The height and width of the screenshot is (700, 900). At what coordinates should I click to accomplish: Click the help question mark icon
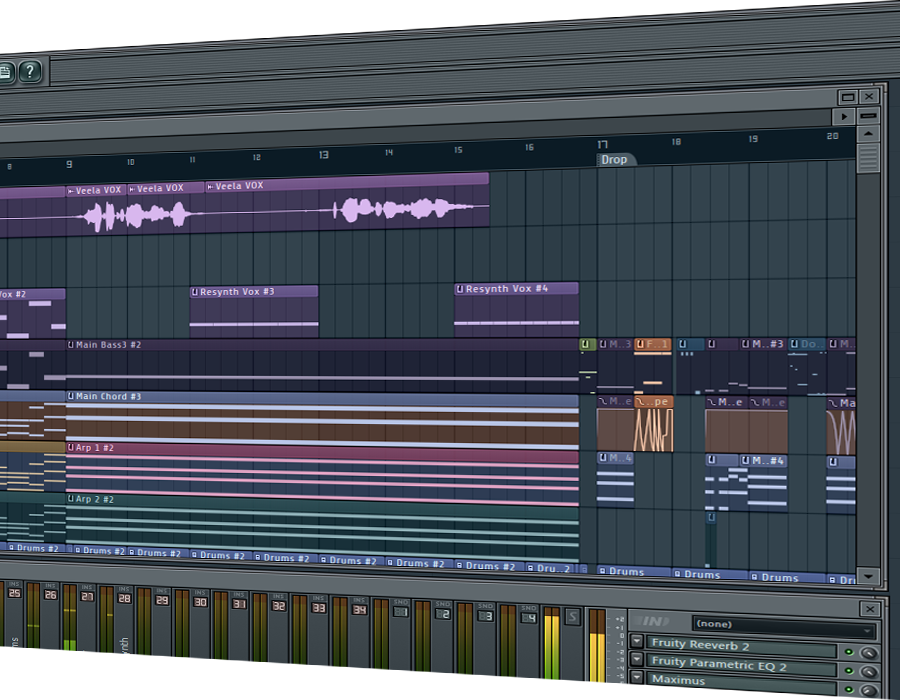pyautogui.click(x=31, y=71)
